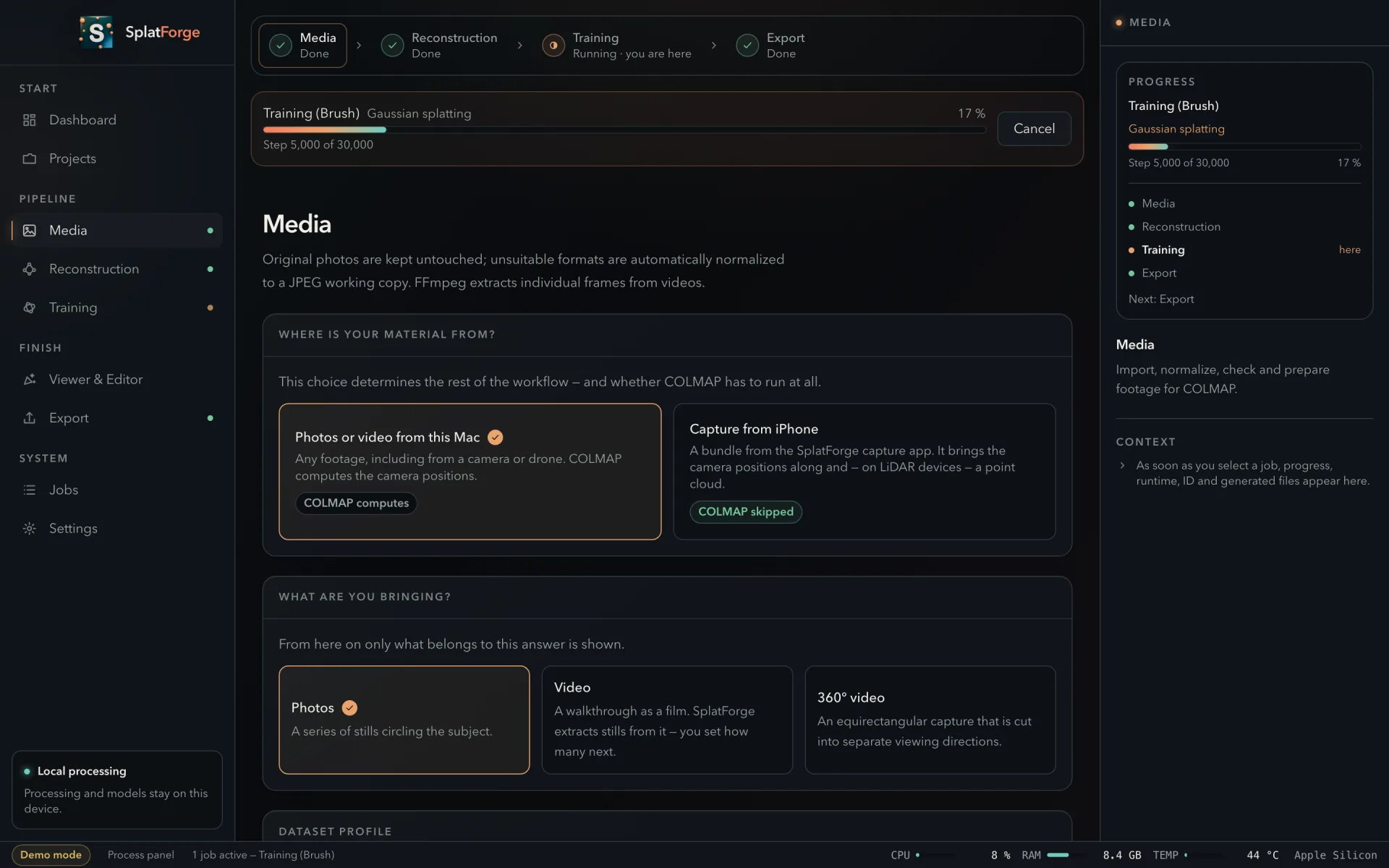Click the orange status dot on Training row
The height and width of the screenshot is (868, 1389).
tap(211, 307)
